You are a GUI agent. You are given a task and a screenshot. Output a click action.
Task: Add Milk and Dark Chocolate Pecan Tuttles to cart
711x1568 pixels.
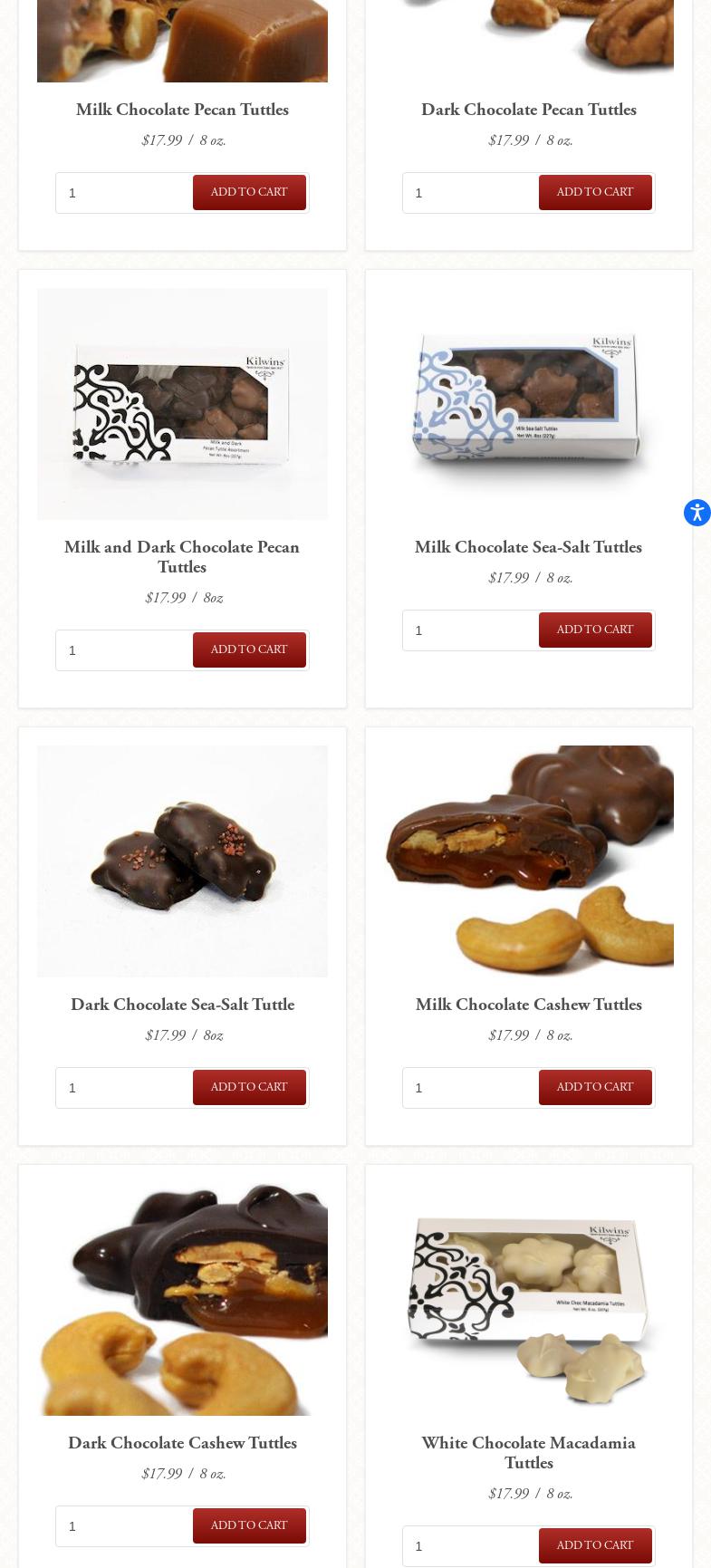tap(249, 649)
